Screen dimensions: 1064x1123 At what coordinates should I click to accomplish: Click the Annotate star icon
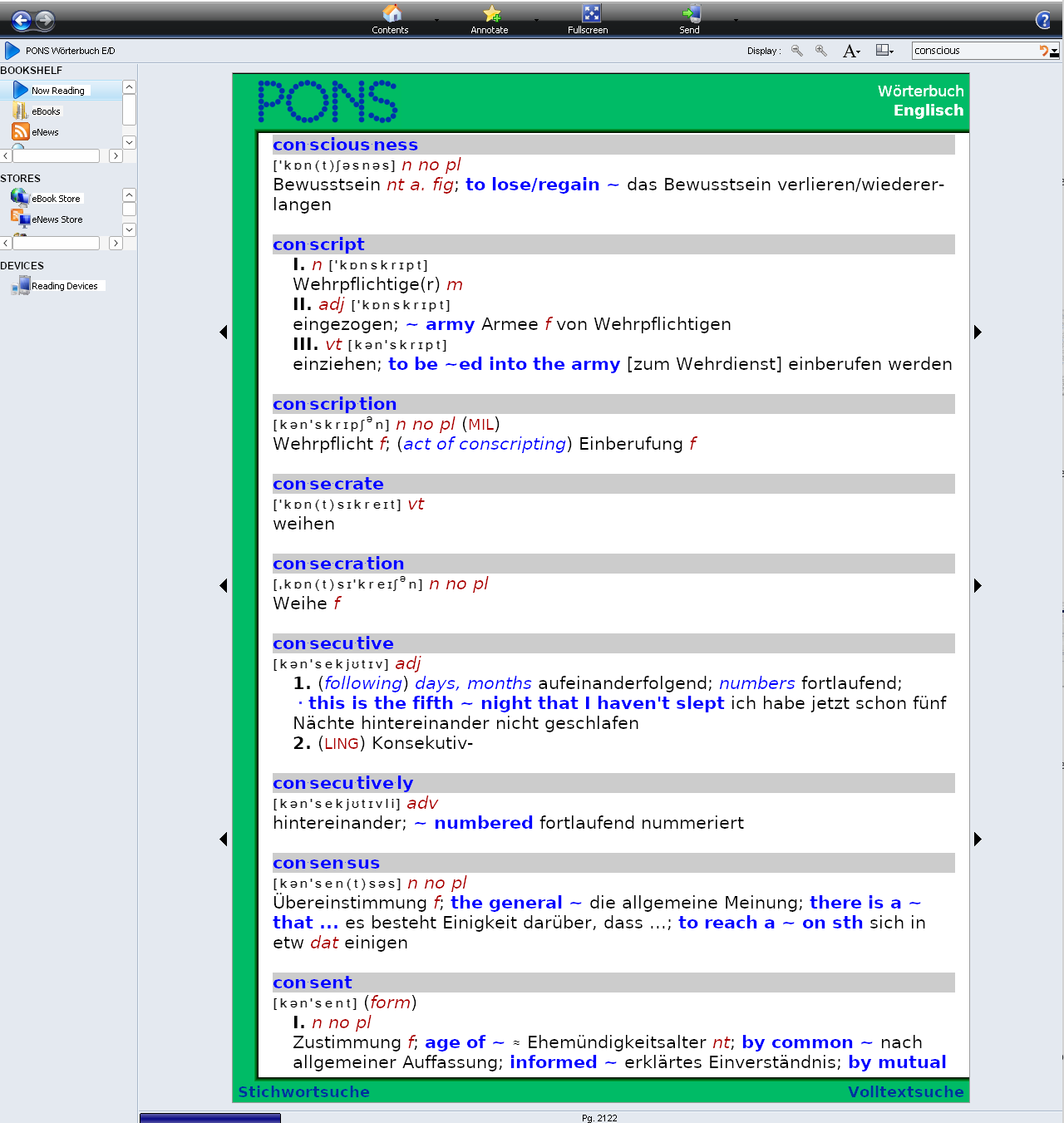[x=492, y=13]
